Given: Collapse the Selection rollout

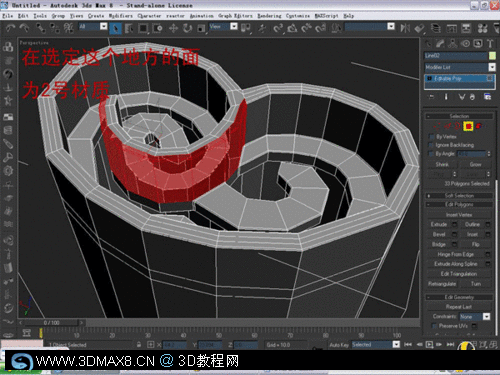Looking at the screenshot, I should (459, 116).
